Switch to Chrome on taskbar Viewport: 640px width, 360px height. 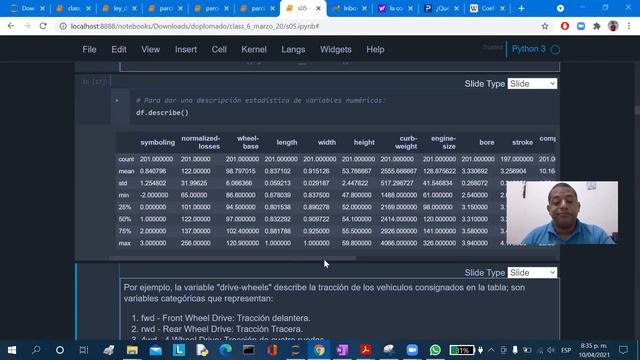tap(319, 350)
